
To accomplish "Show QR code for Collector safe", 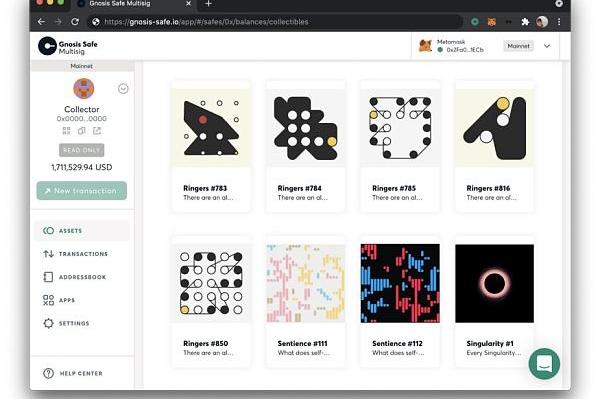I will (x=66, y=131).
